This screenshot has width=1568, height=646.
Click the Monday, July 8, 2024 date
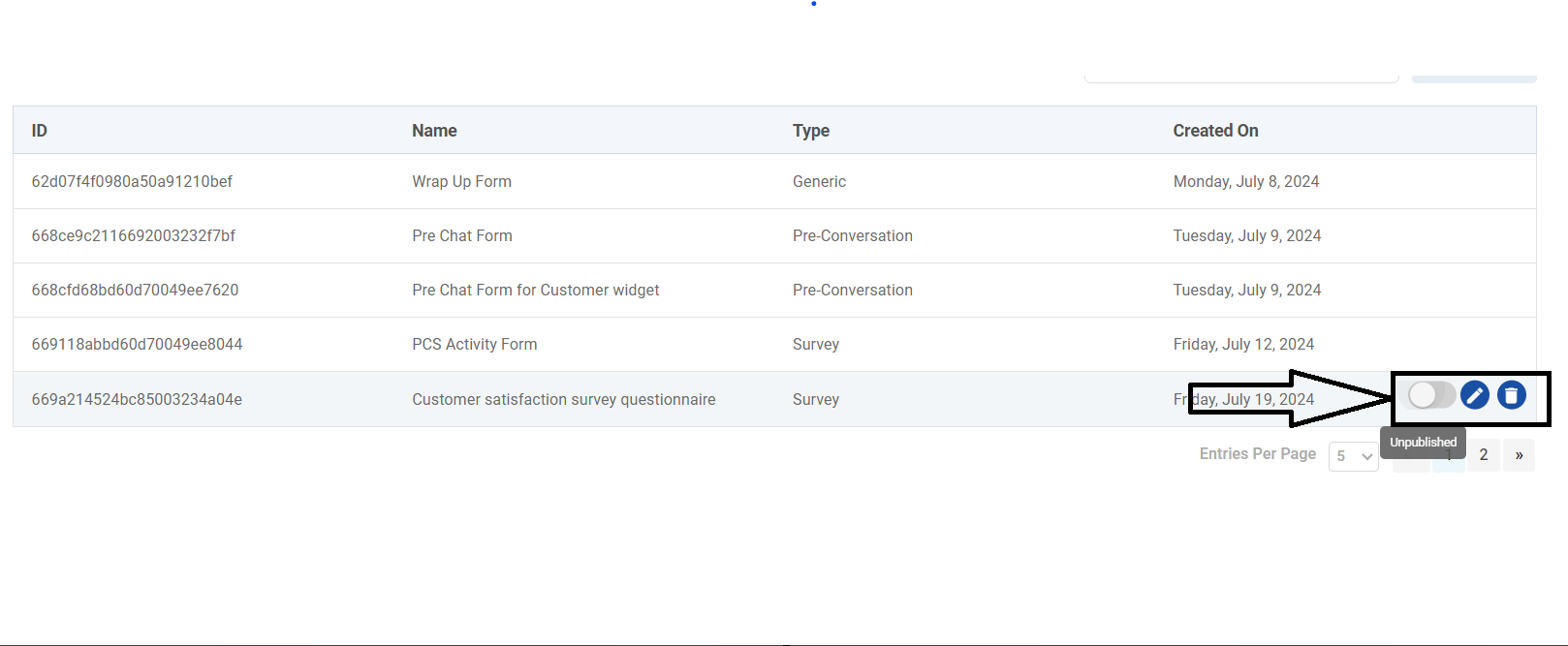point(1245,182)
